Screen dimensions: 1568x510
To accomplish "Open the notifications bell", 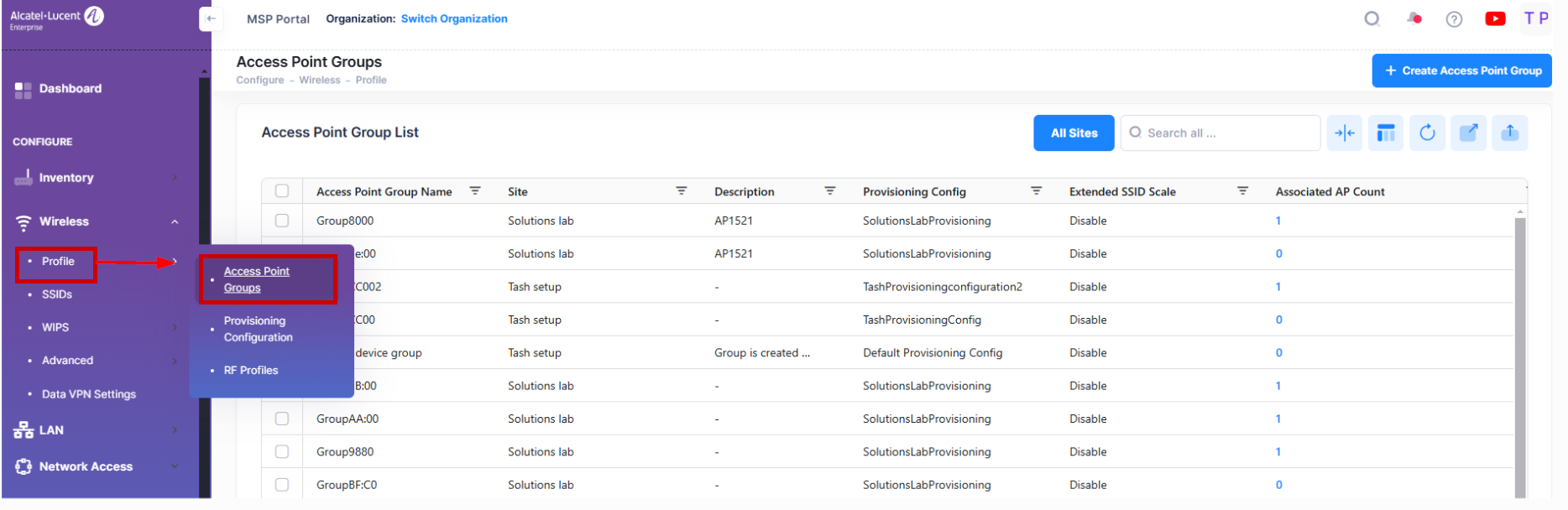I will pyautogui.click(x=1414, y=18).
